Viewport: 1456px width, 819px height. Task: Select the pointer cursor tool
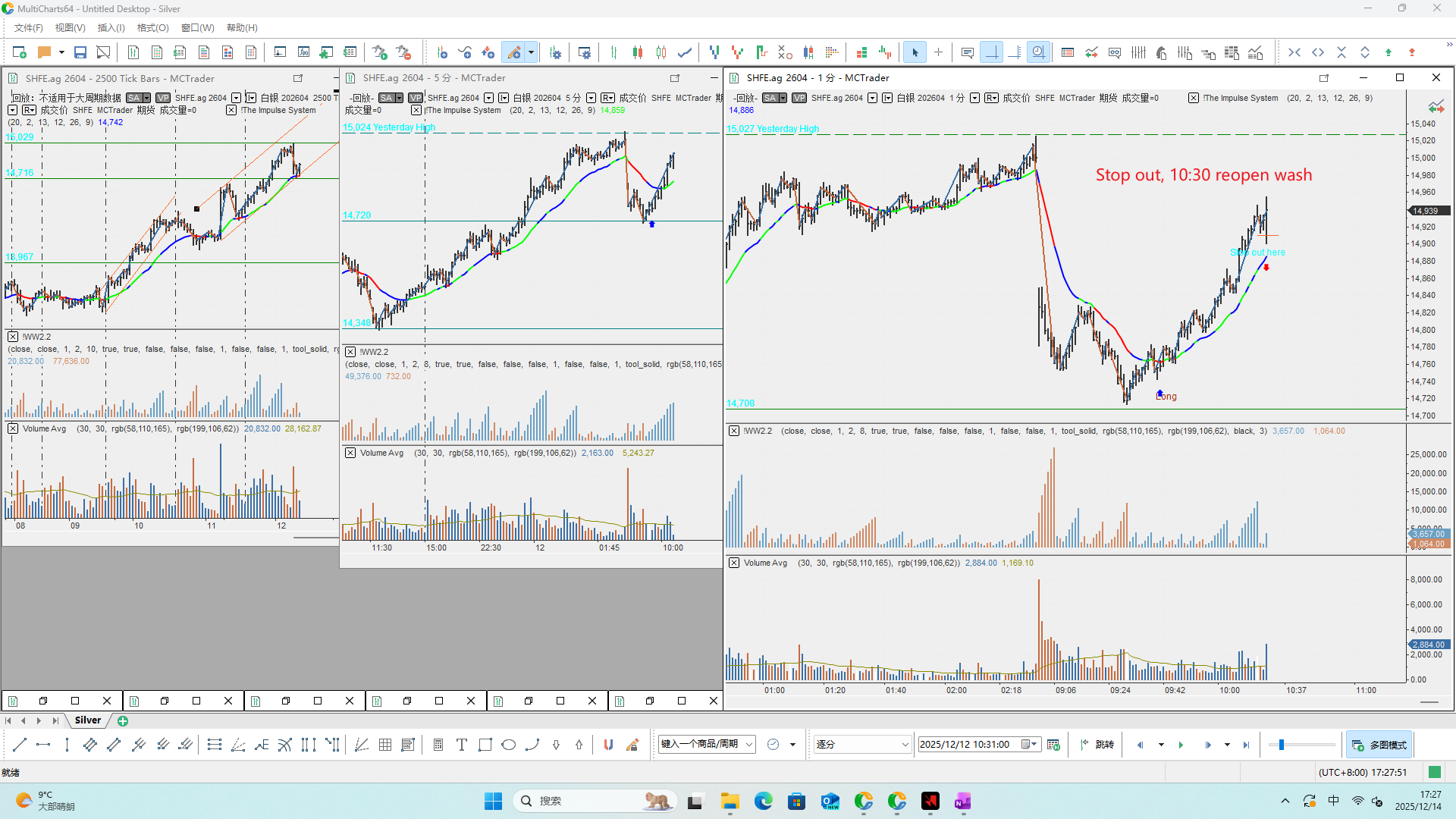coord(915,52)
